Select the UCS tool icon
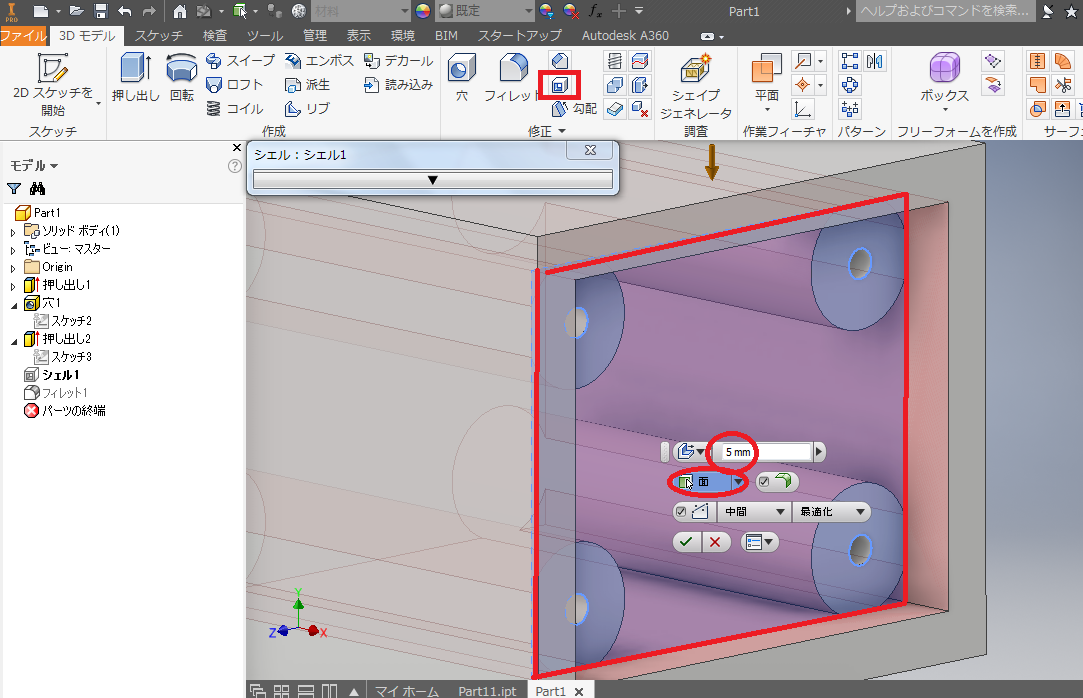This screenshot has width=1083, height=698. [x=803, y=109]
